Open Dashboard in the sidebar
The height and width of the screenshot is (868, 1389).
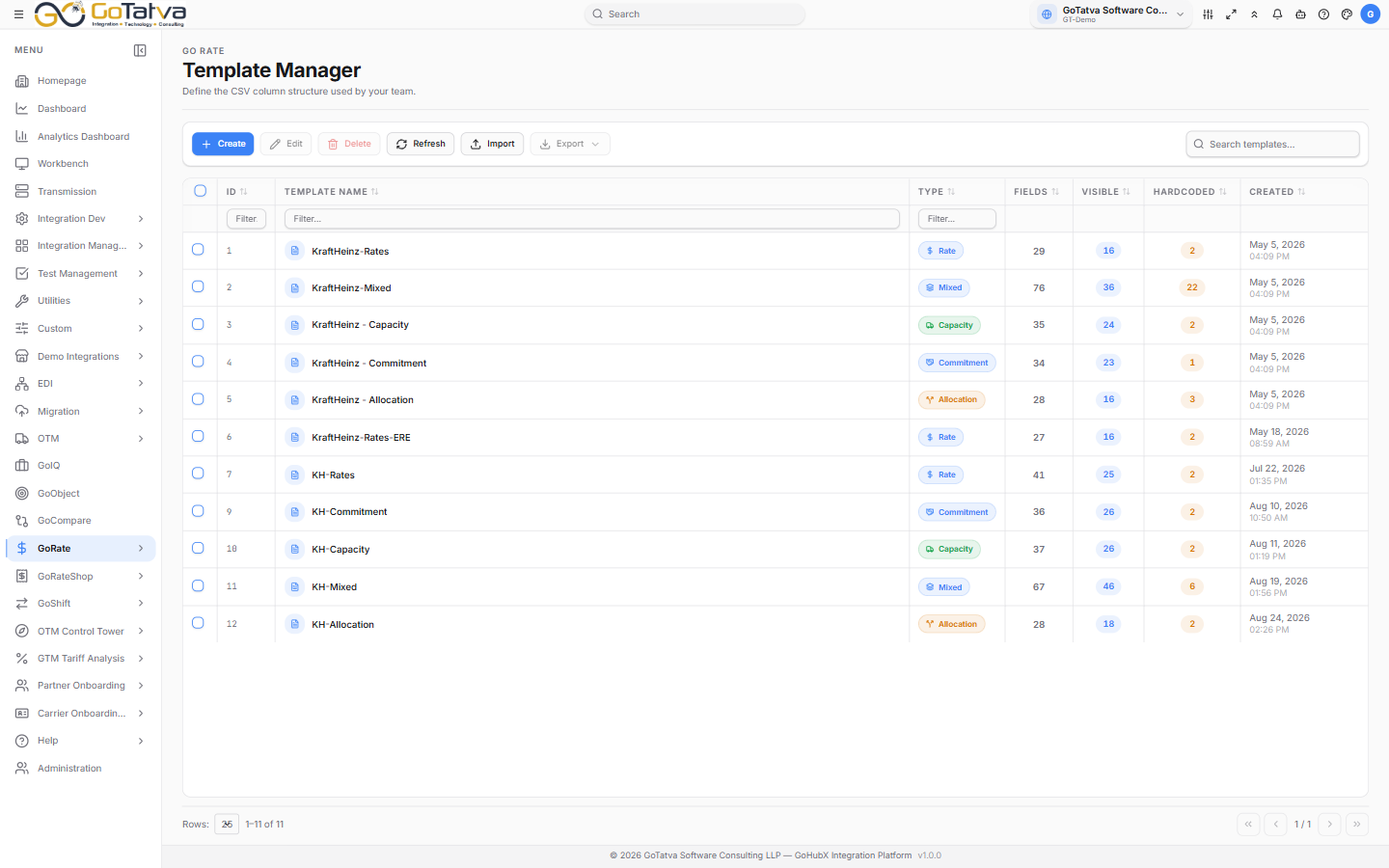point(81,109)
